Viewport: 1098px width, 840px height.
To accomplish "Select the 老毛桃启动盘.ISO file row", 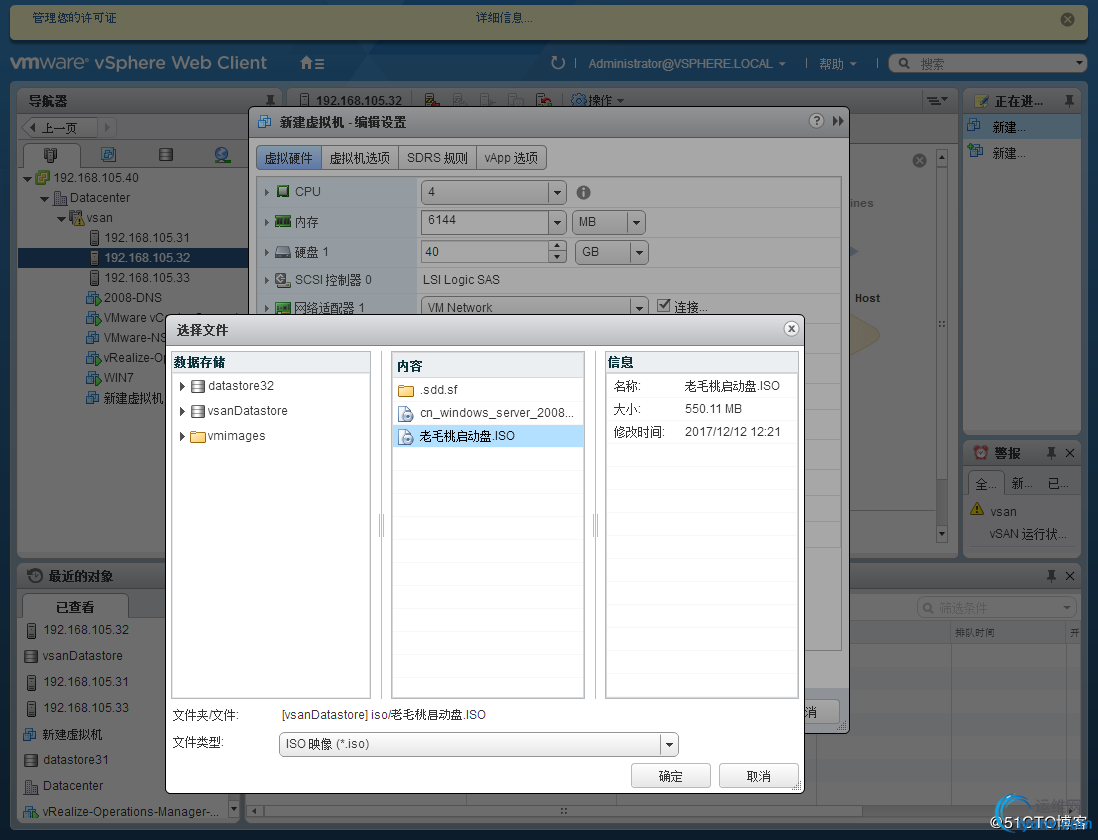I will click(x=487, y=436).
